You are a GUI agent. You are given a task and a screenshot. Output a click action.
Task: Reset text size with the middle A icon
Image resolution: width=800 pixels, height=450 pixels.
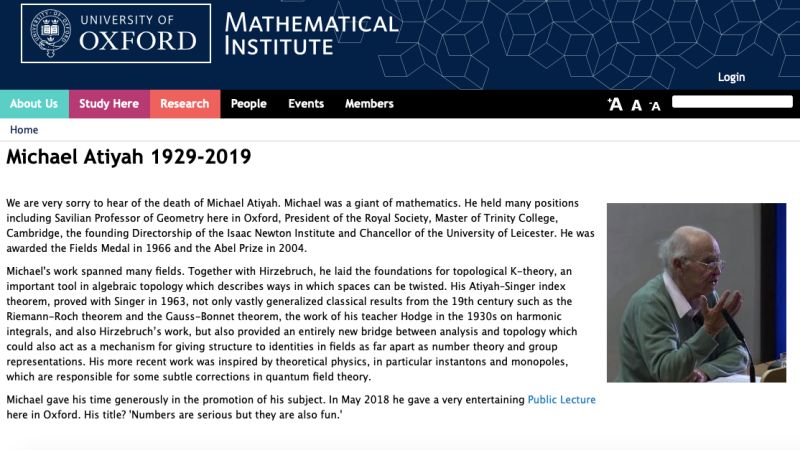click(636, 104)
